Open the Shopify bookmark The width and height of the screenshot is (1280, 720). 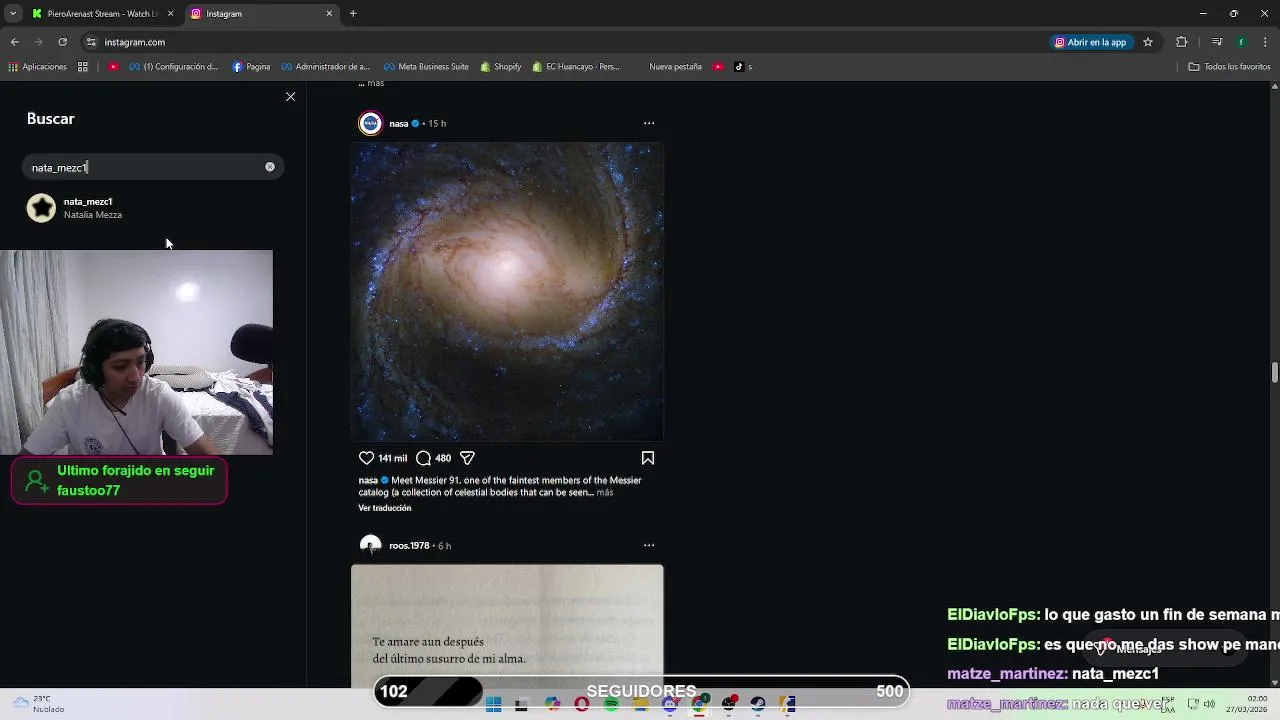(500, 67)
